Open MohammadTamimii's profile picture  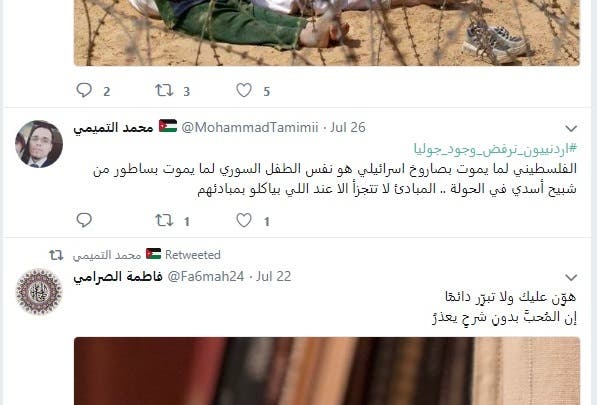click(39, 144)
